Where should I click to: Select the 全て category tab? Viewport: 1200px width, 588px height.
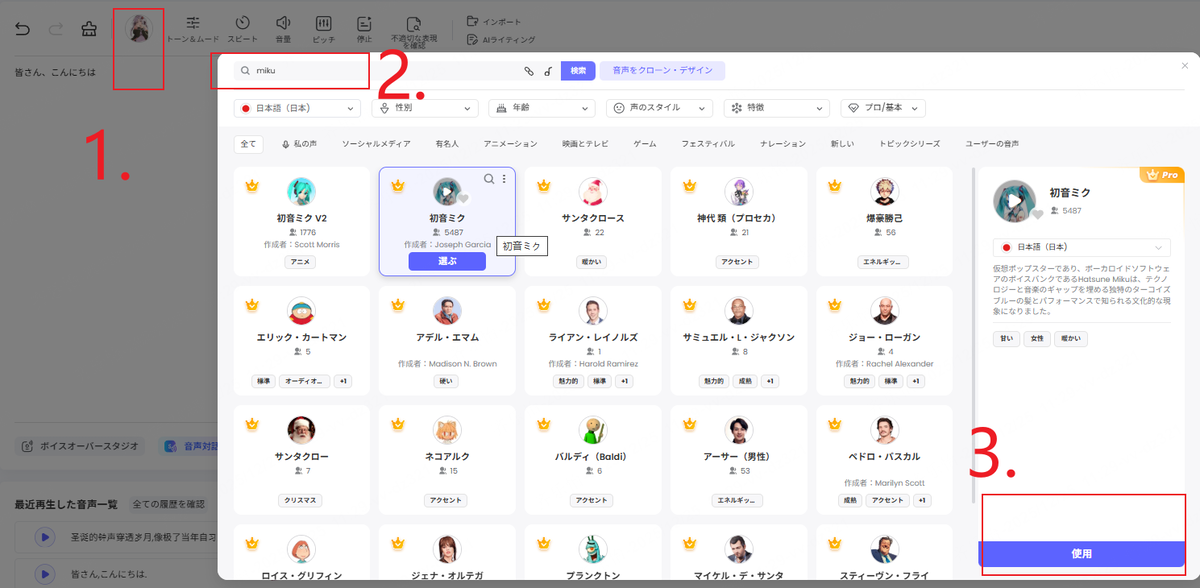pos(248,144)
